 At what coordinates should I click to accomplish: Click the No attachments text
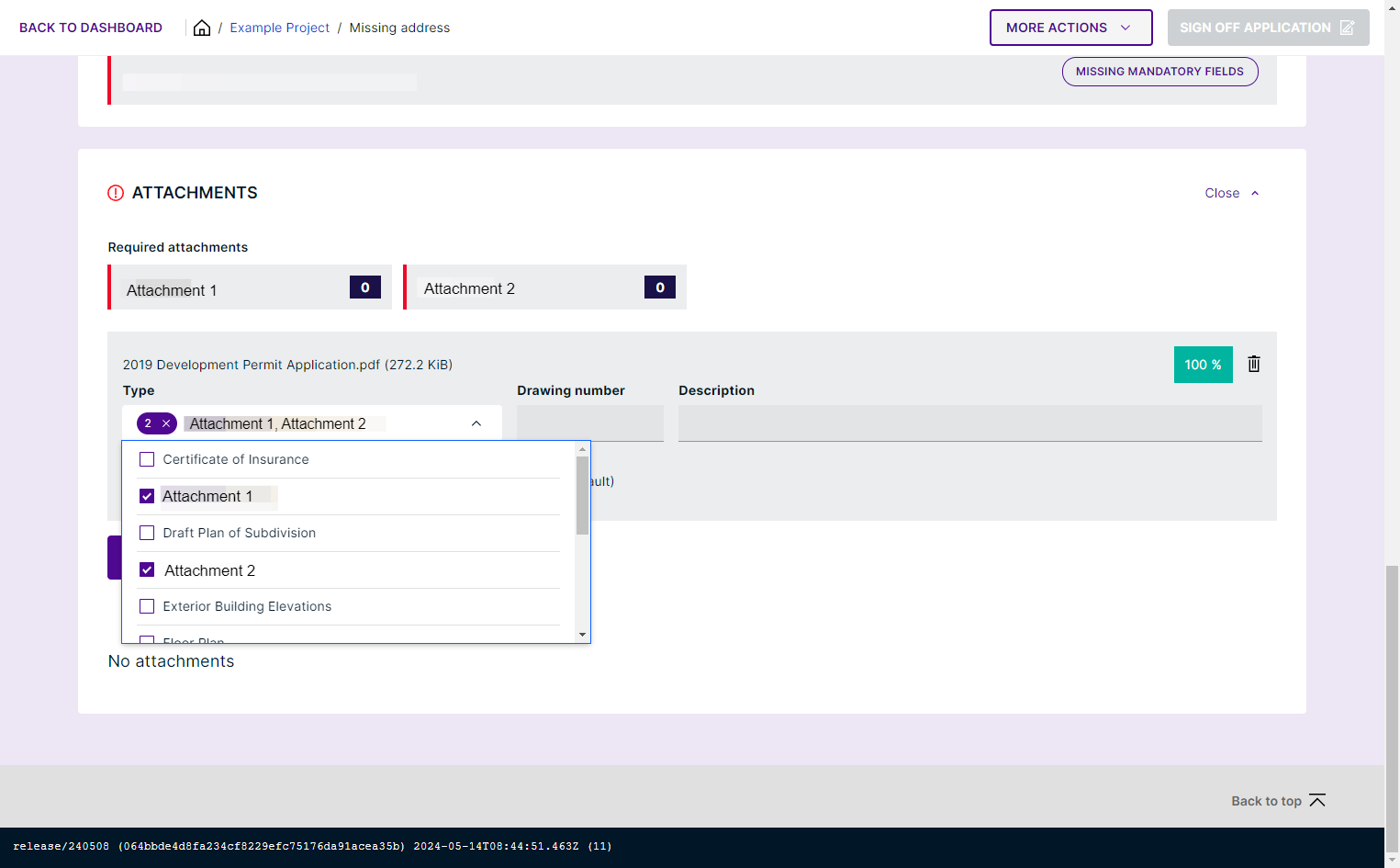[171, 661]
